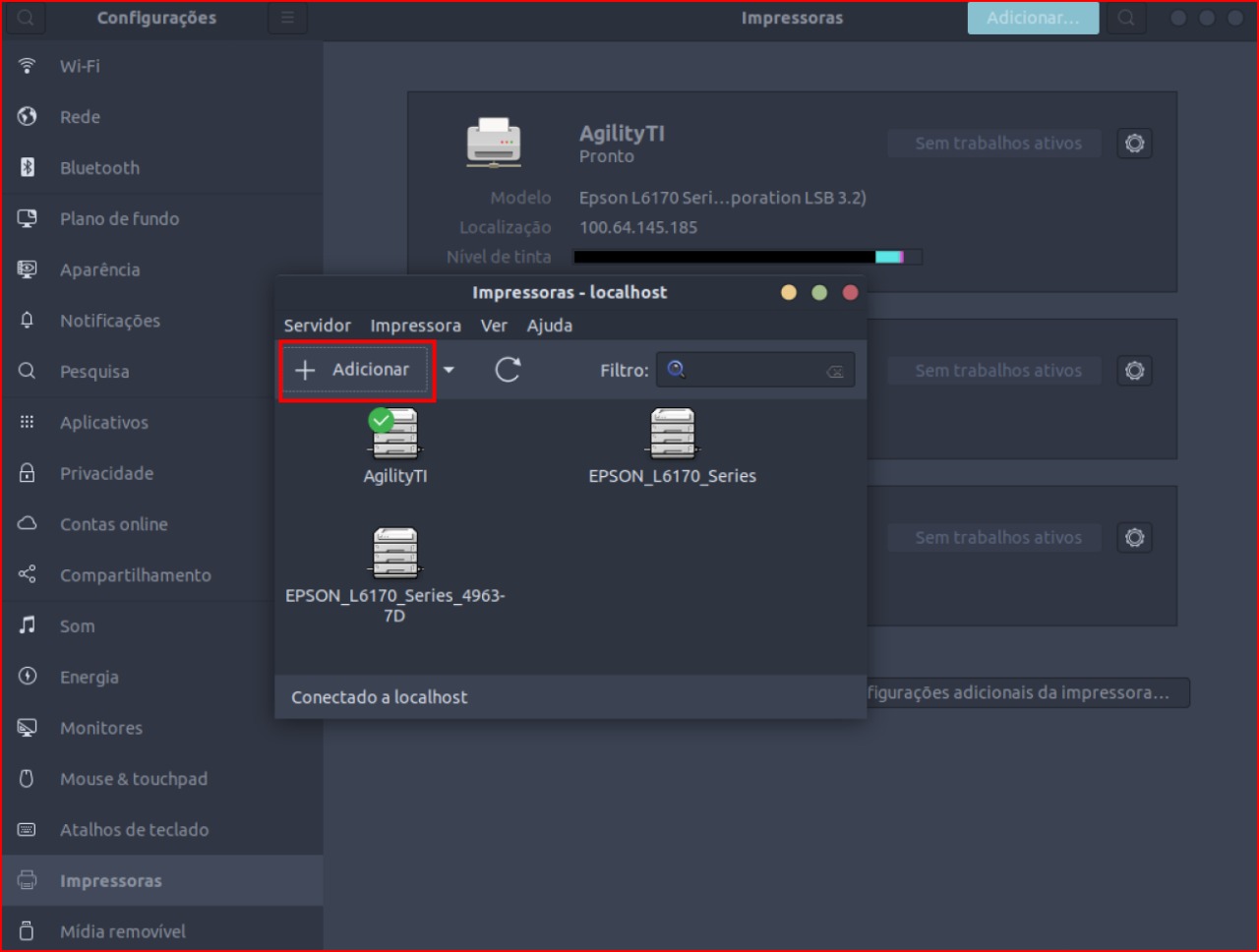
Task: Clear the filter field with backspace icon
Action: (x=835, y=371)
